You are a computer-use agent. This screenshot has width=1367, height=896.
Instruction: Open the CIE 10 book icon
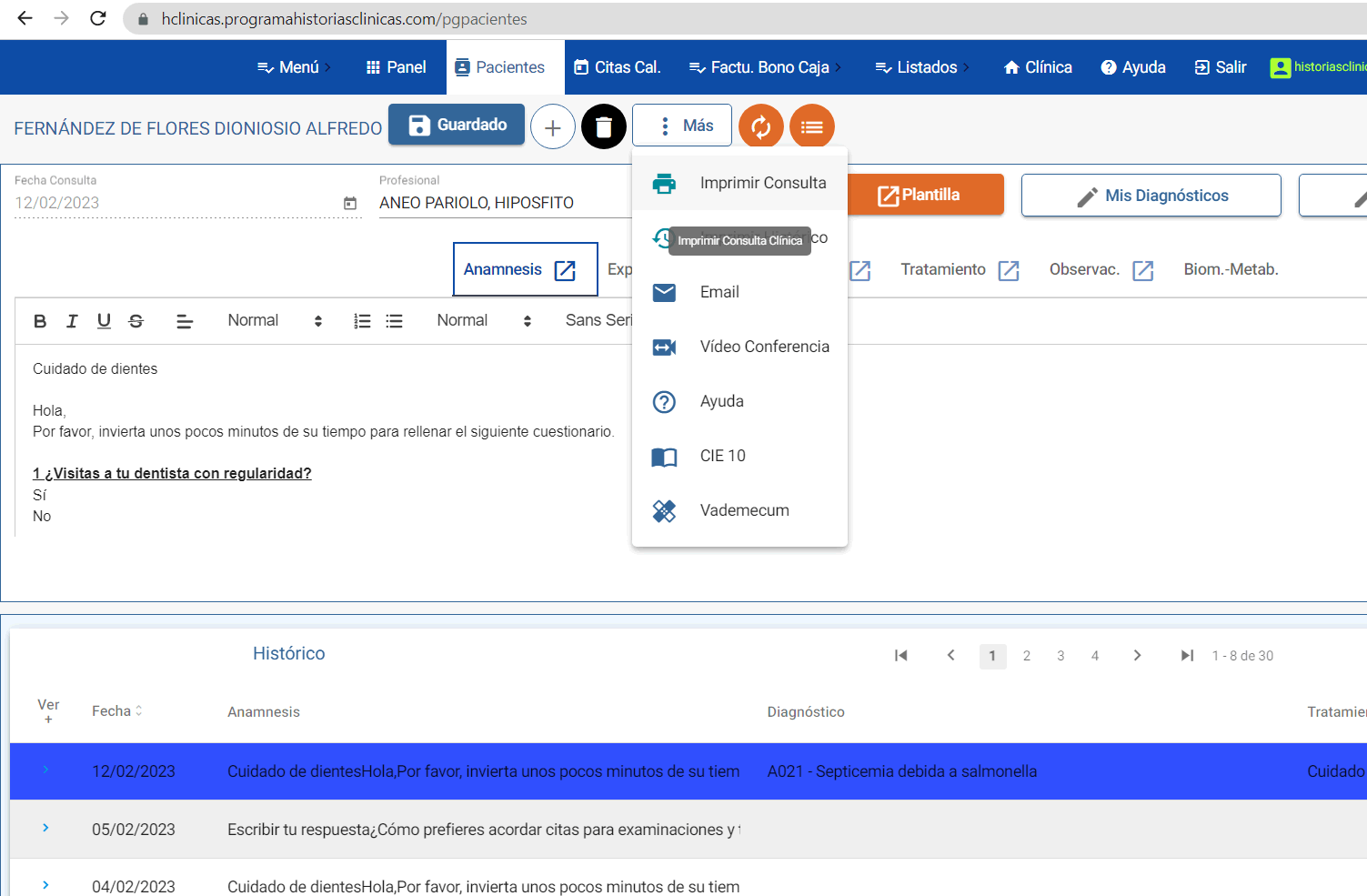pyautogui.click(x=665, y=456)
